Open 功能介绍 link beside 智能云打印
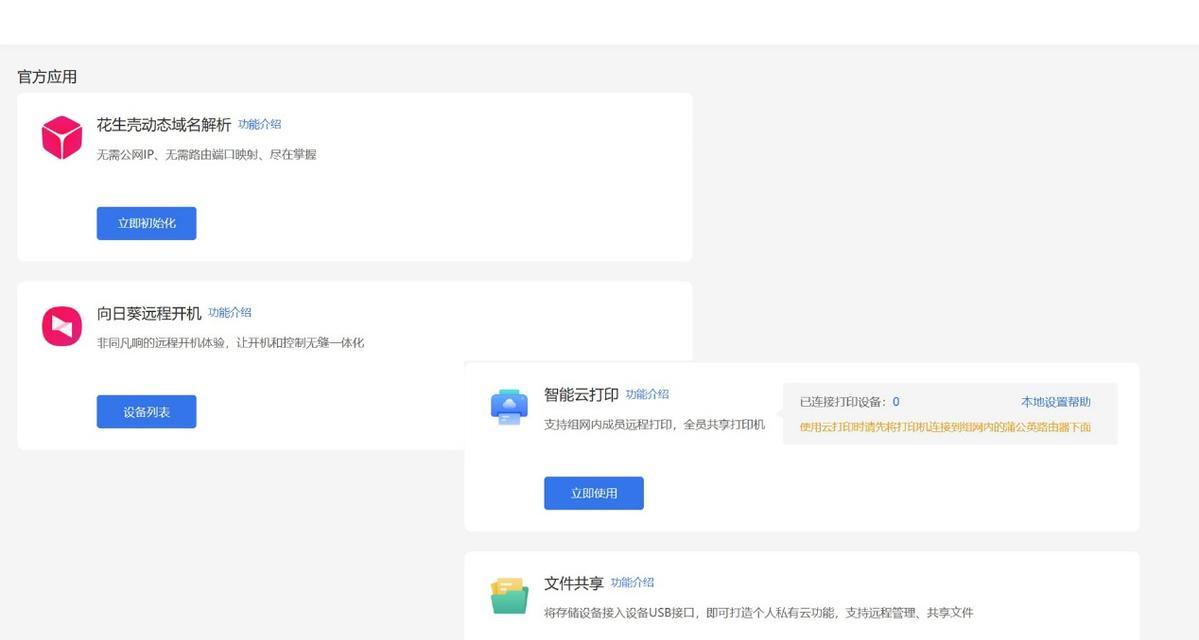The image size is (1199, 640). click(647, 394)
